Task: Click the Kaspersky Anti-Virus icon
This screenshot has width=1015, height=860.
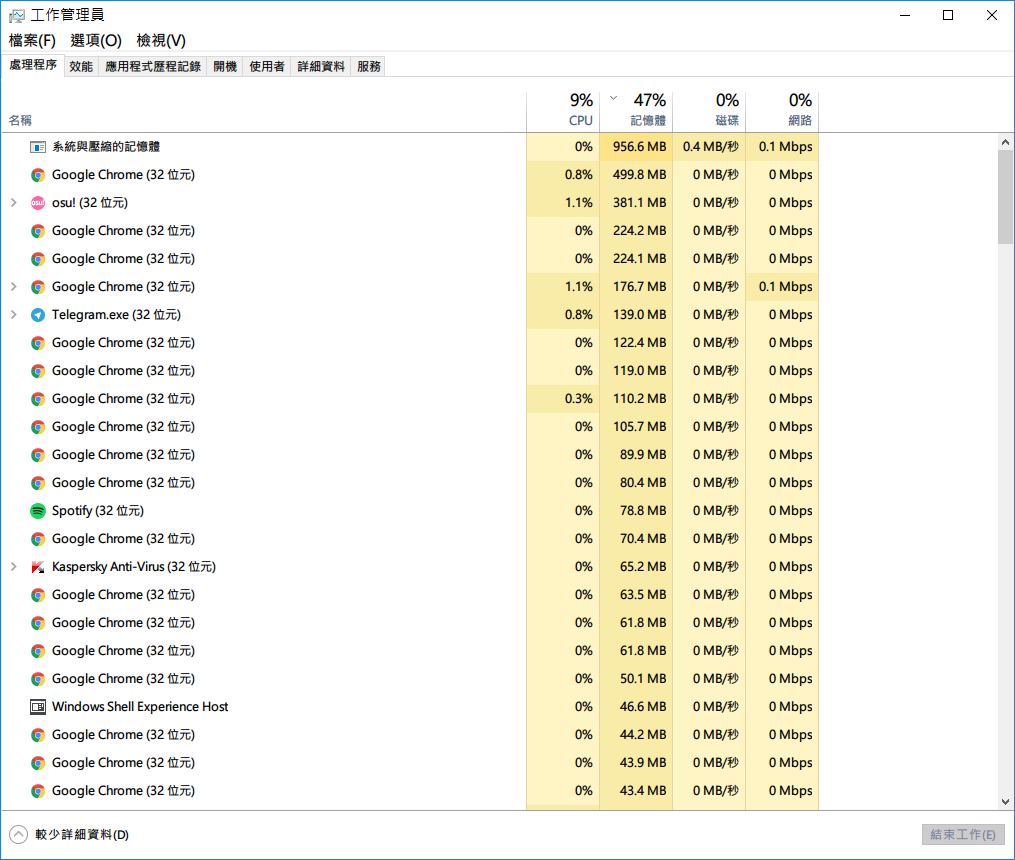Action: click(x=38, y=567)
